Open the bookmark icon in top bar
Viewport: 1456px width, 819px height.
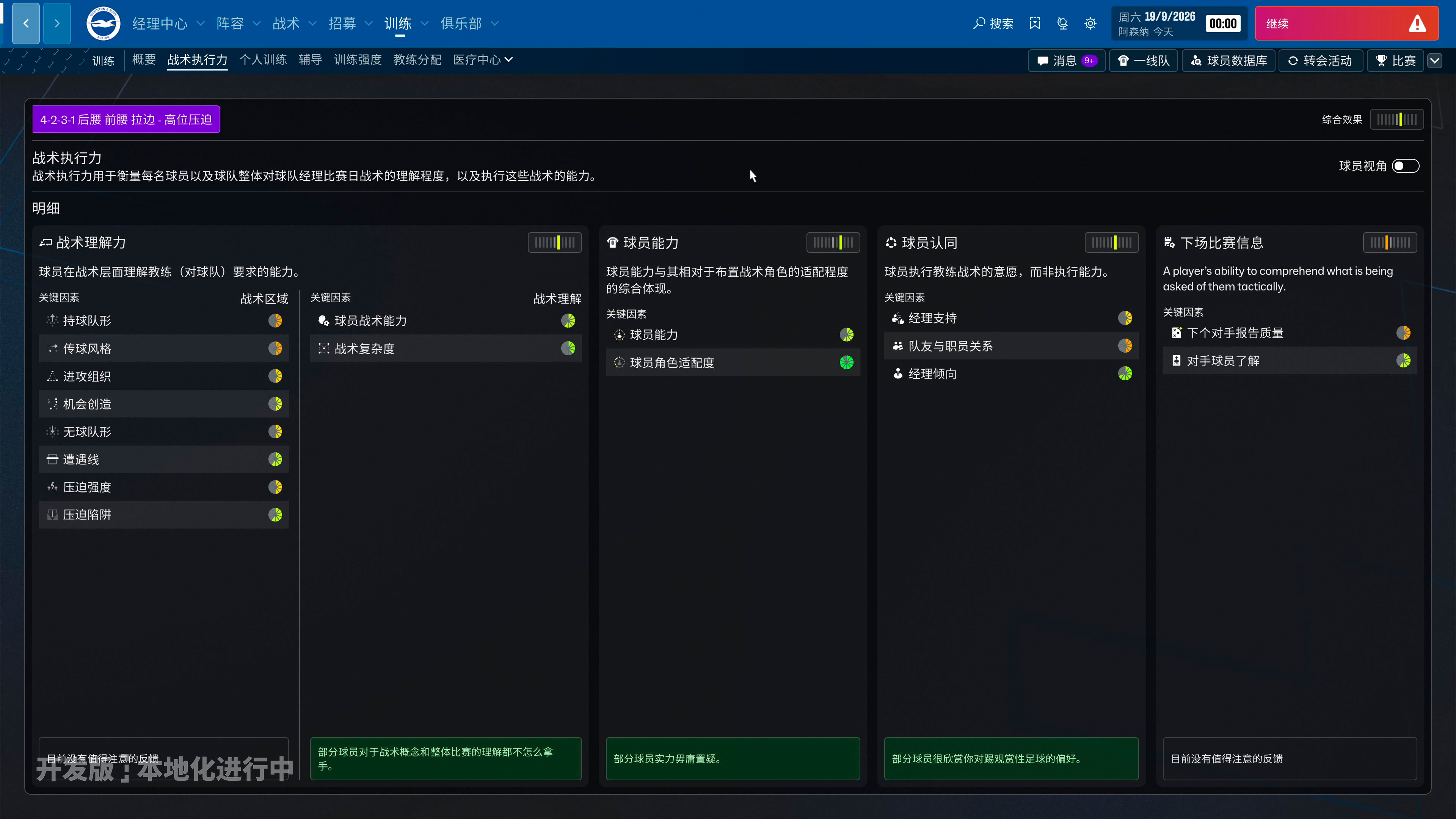pos(1035,23)
